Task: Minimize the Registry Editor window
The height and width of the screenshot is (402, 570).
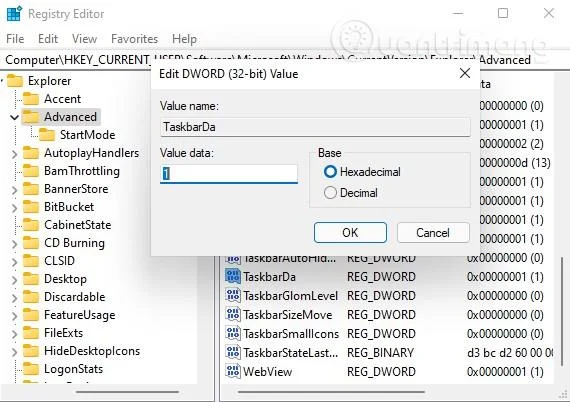Action: pos(458,13)
